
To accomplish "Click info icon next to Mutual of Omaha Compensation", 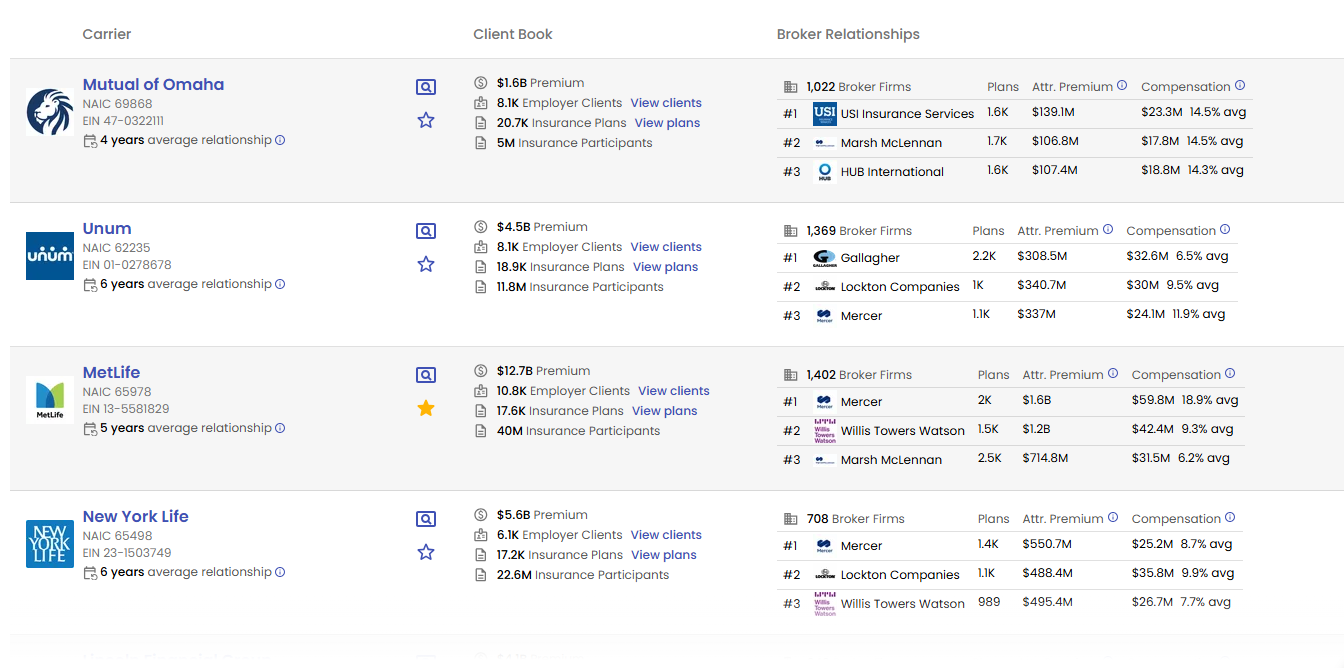I will 1240,86.
